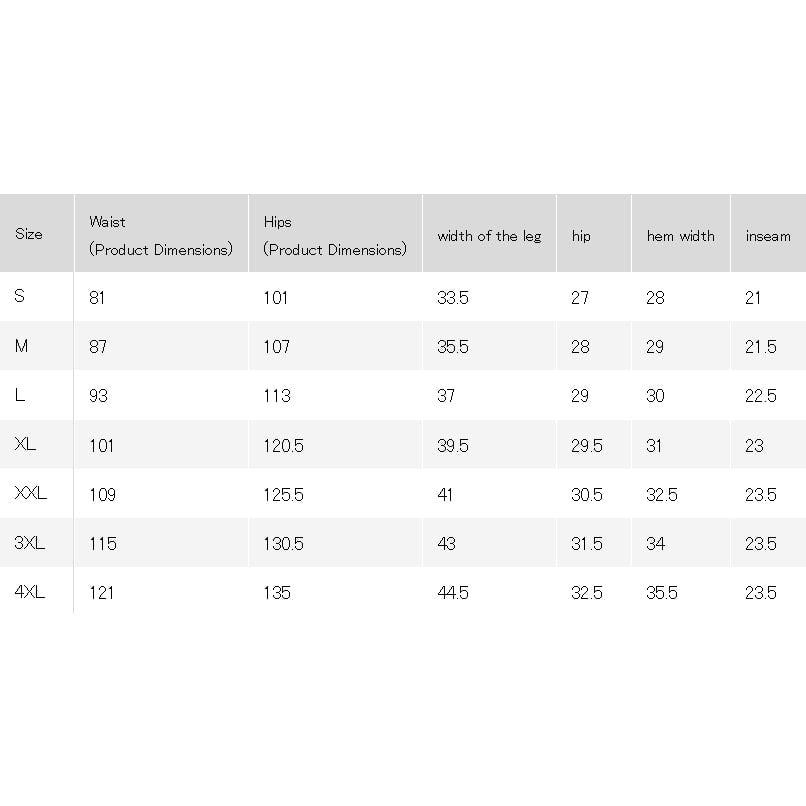This screenshot has height=806, width=806.
Task: Select the 3XL size row label
Action: [30, 543]
